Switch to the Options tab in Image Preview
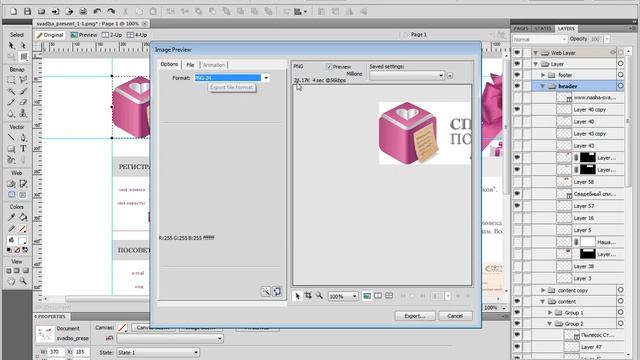This screenshot has height=360, width=640. click(x=169, y=64)
